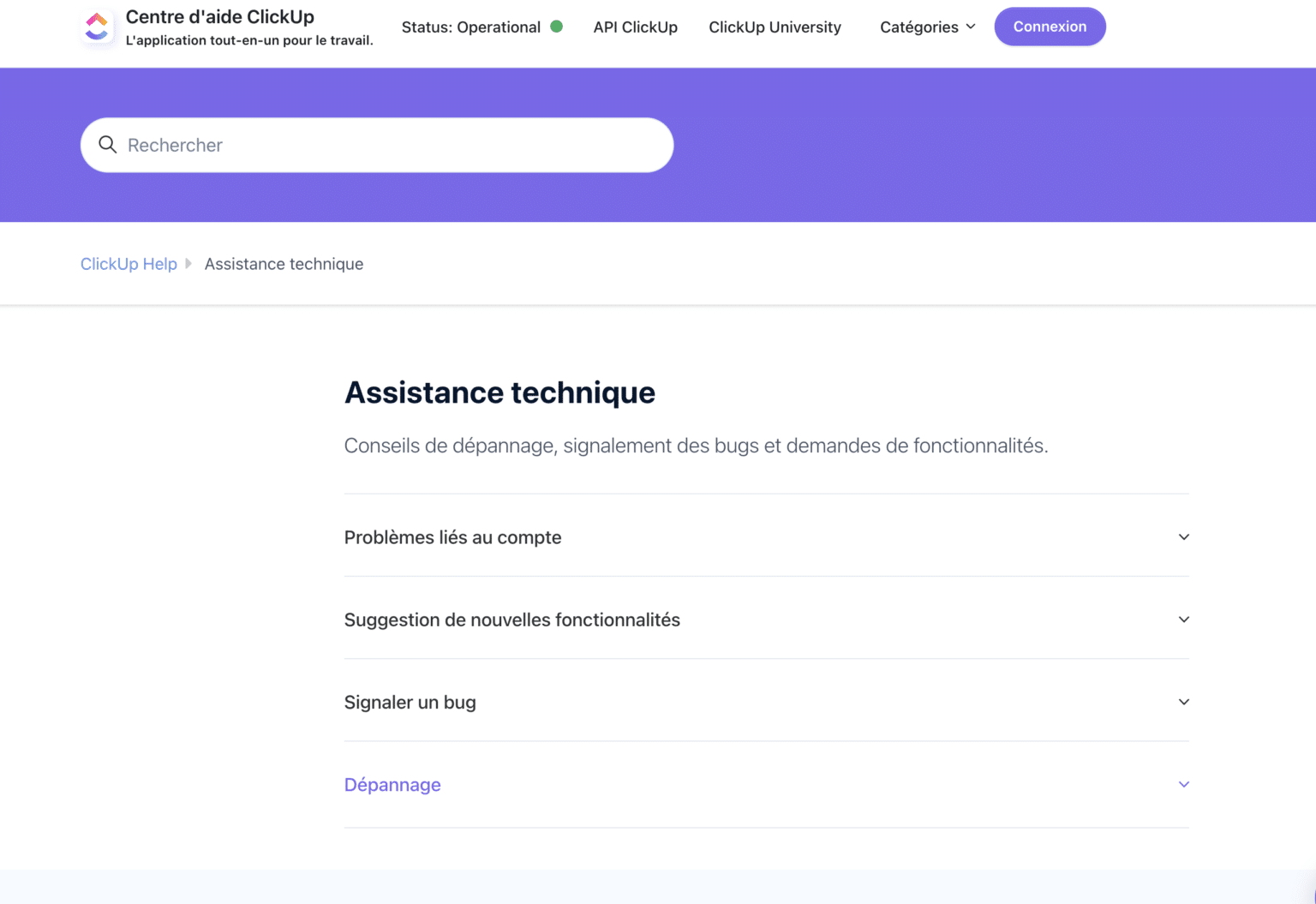
Task: Click the breadcrumb arrow separator icon
Action: pos(189,264)
